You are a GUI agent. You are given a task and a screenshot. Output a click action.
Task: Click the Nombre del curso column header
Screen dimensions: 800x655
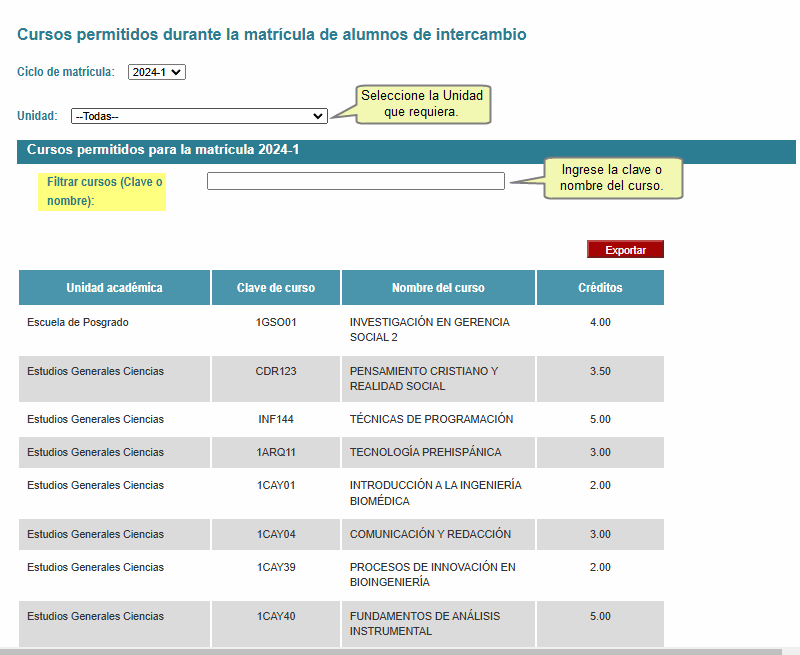438,288
